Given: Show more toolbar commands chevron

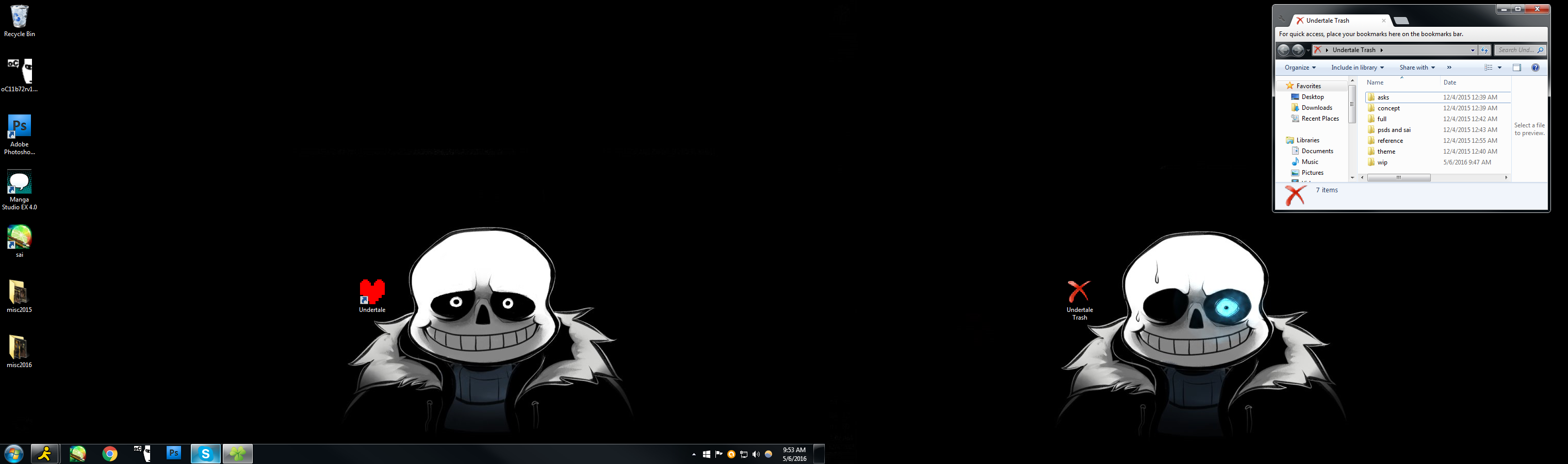Looking at the screenshot, I should coord(1449,68).
